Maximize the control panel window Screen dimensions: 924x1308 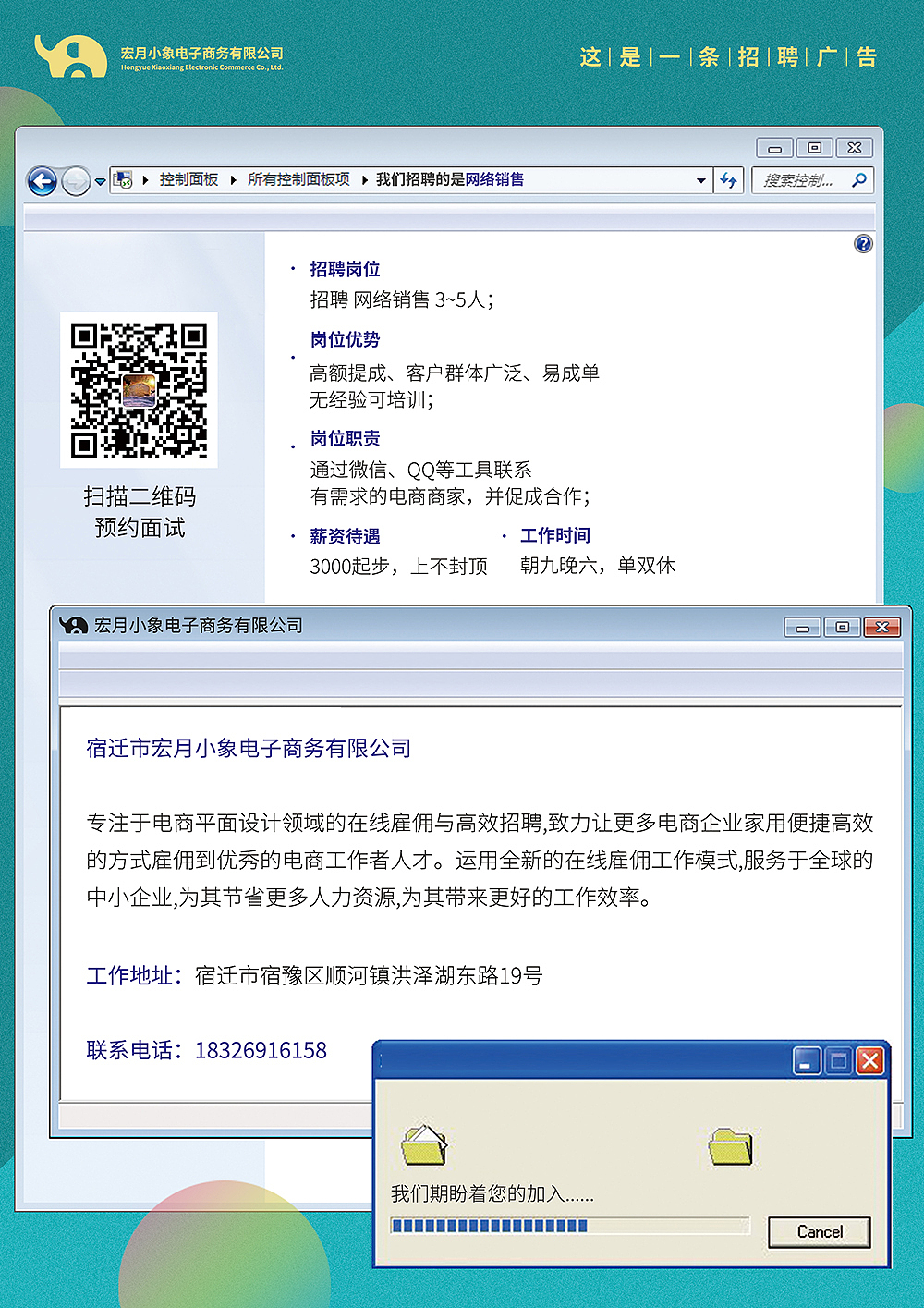pos(814,148)
